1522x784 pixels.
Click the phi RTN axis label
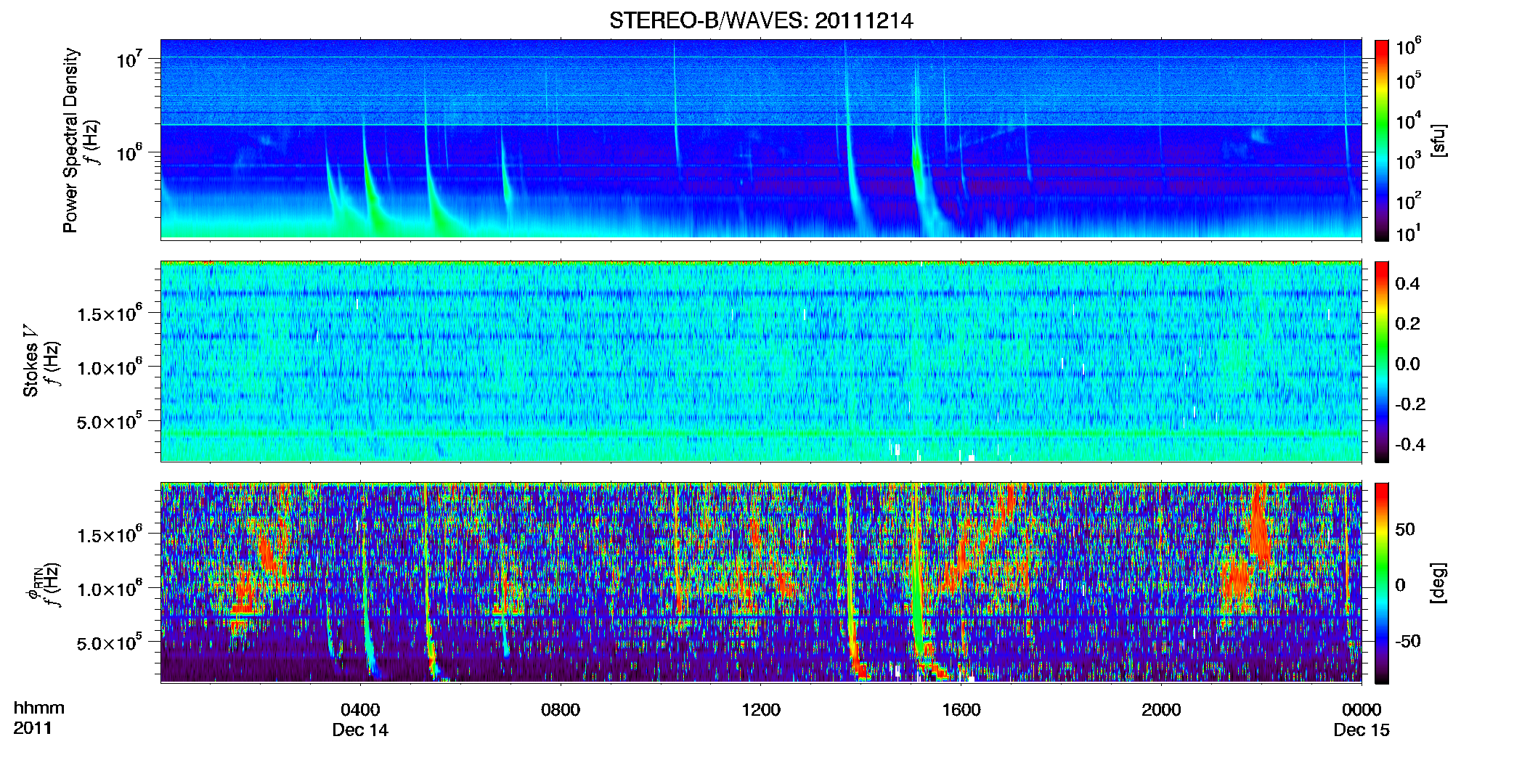(x=36, y=583)
